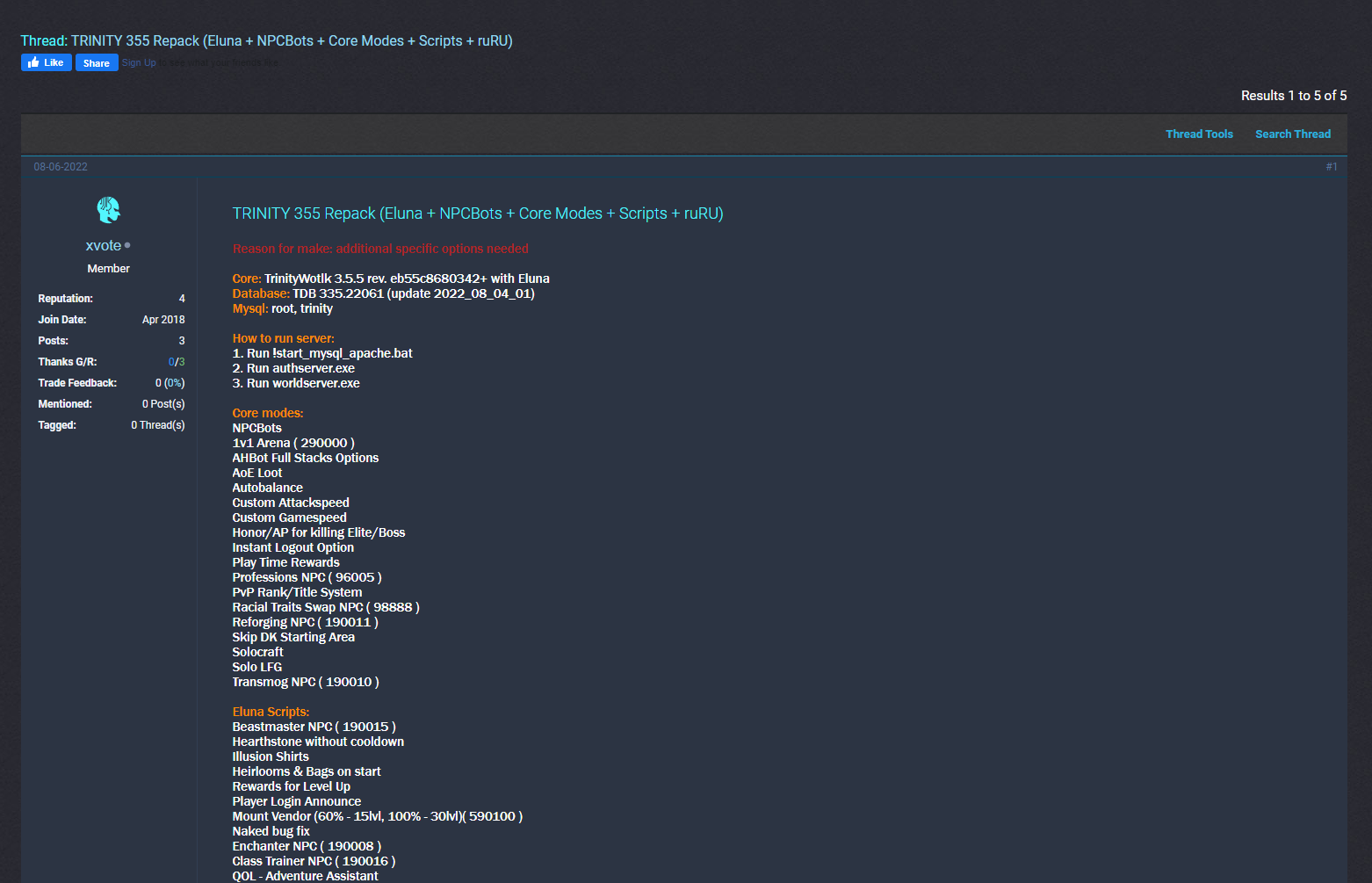Click 'Custom Gamespeed' entry
The width and height of the screenshot is (1372, 883).
pos(289,517)
